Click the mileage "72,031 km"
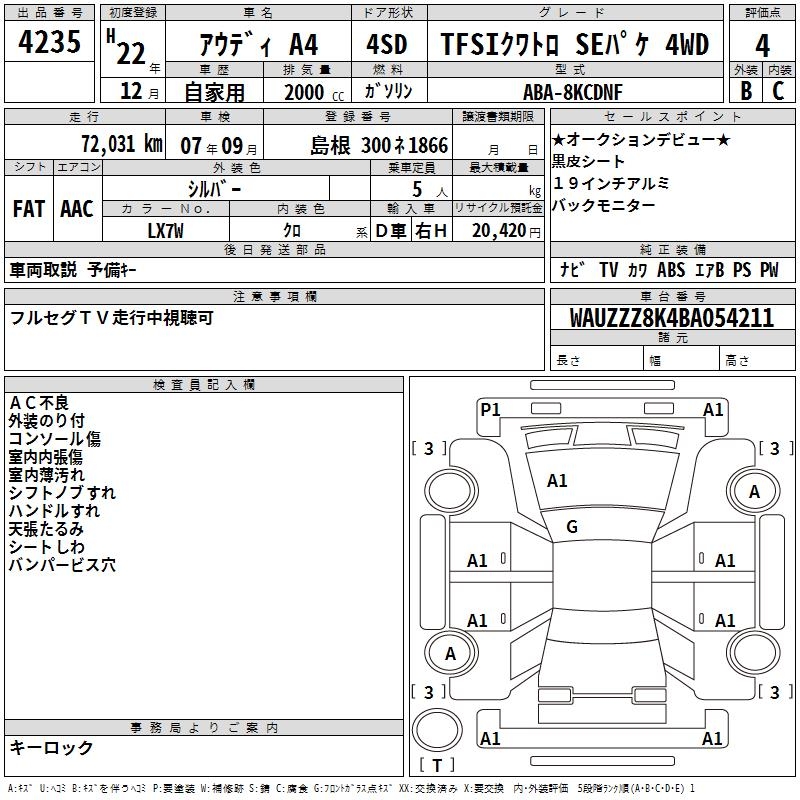 tap(122, 143)
